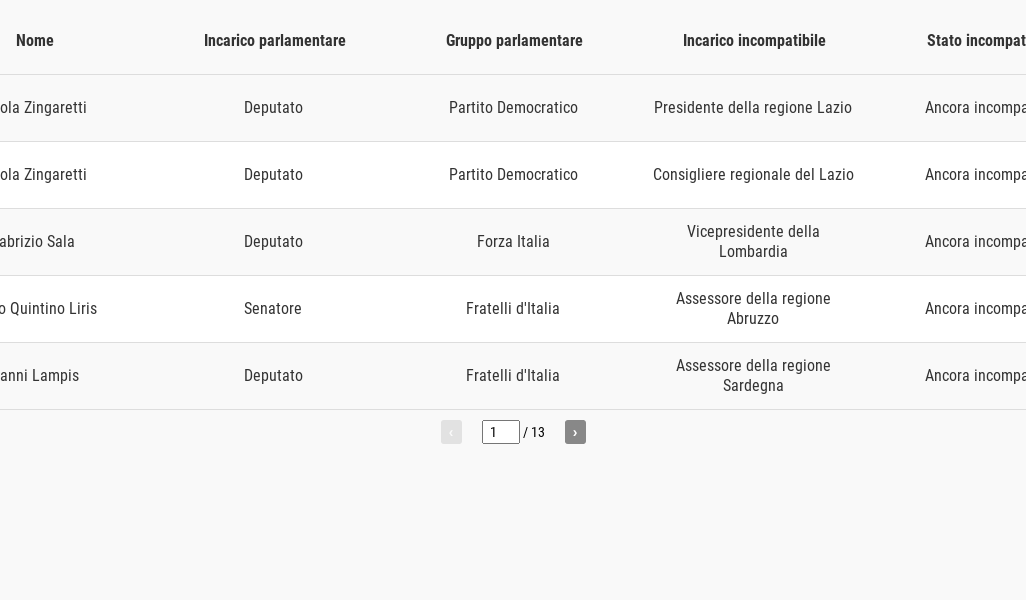Select Presidente della regione Lazio cell
Screen dimensions: 1026x600
pos(752,108)
